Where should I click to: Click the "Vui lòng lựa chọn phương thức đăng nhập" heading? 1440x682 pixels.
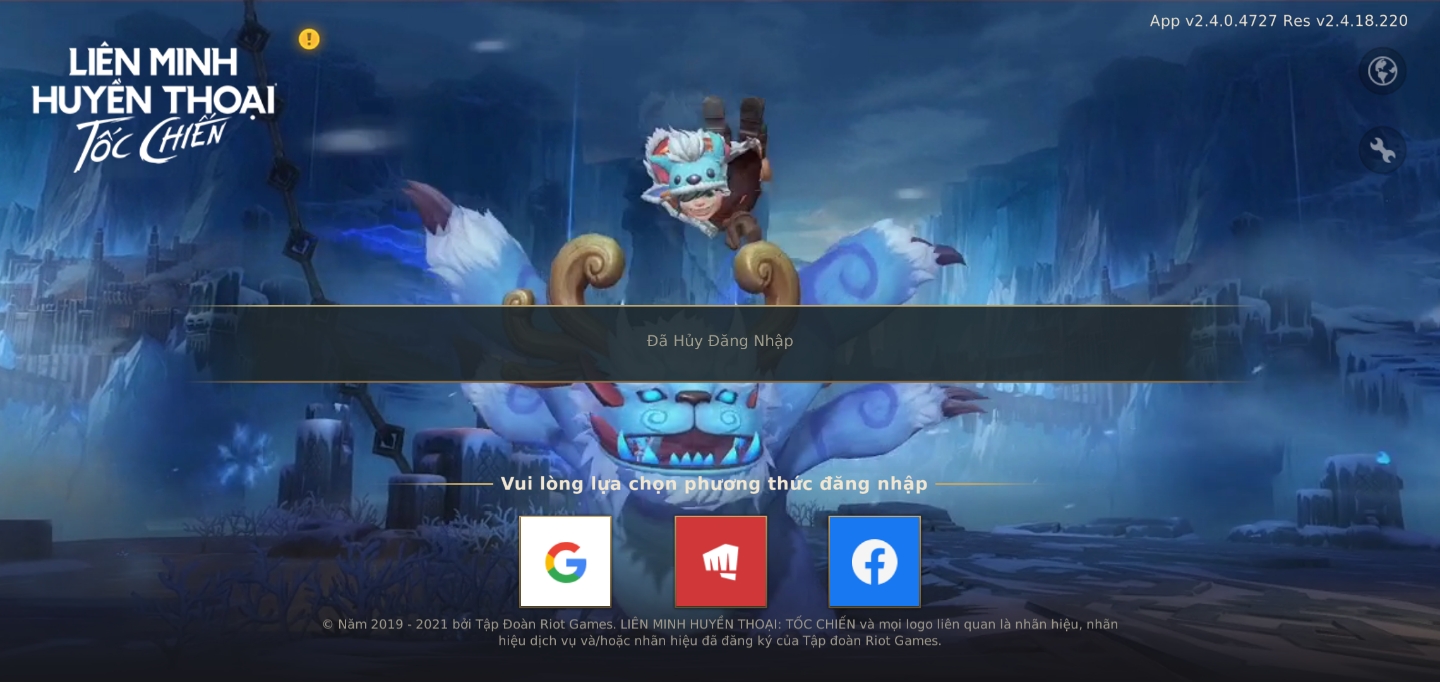pyautogui.click(x=714, y=484)
